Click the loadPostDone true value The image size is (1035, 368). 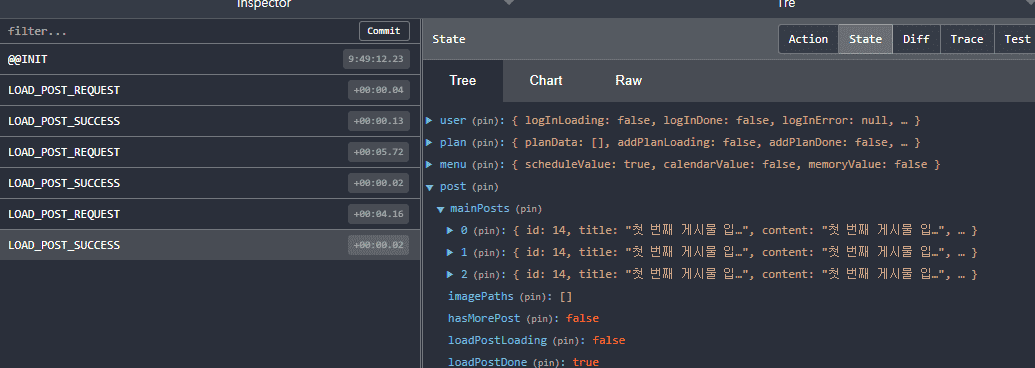tap(585, 362)
